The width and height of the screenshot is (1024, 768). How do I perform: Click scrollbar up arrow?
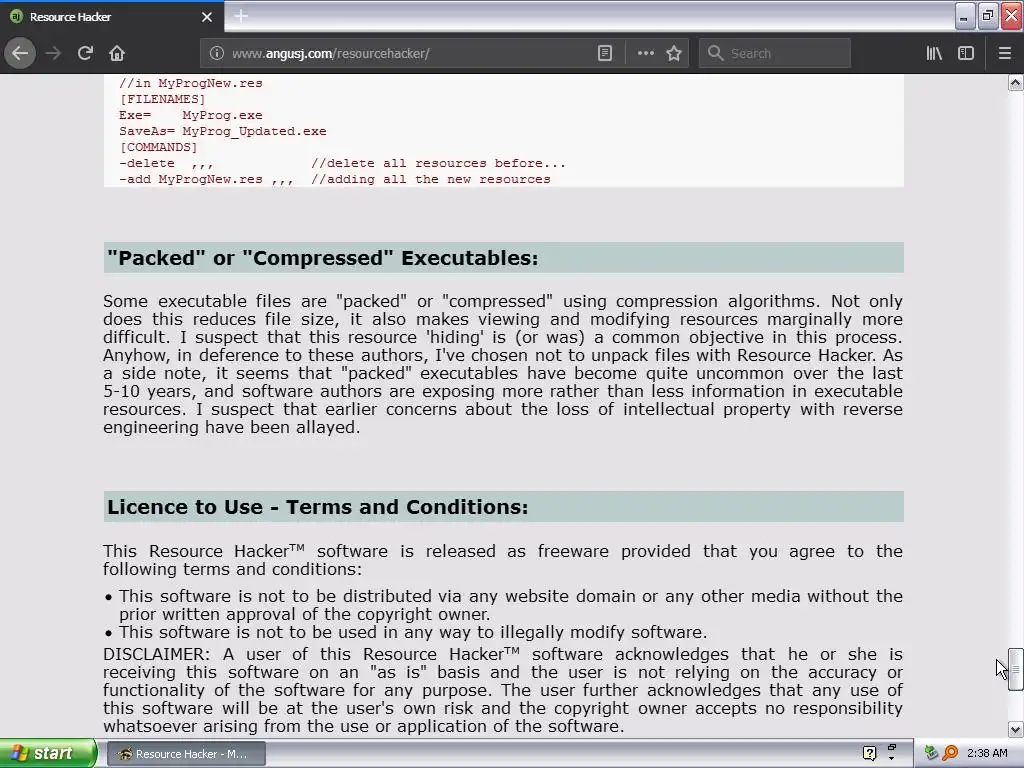click(x=1015, y=82)
